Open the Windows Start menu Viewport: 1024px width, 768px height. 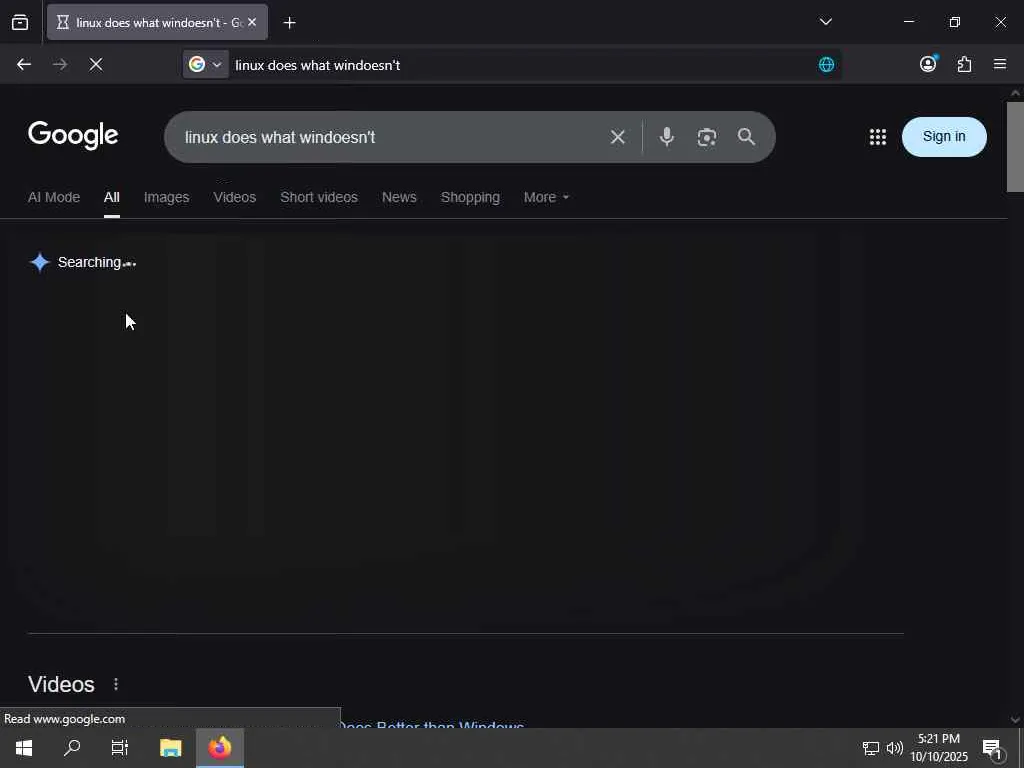click(x=24, y=748)
